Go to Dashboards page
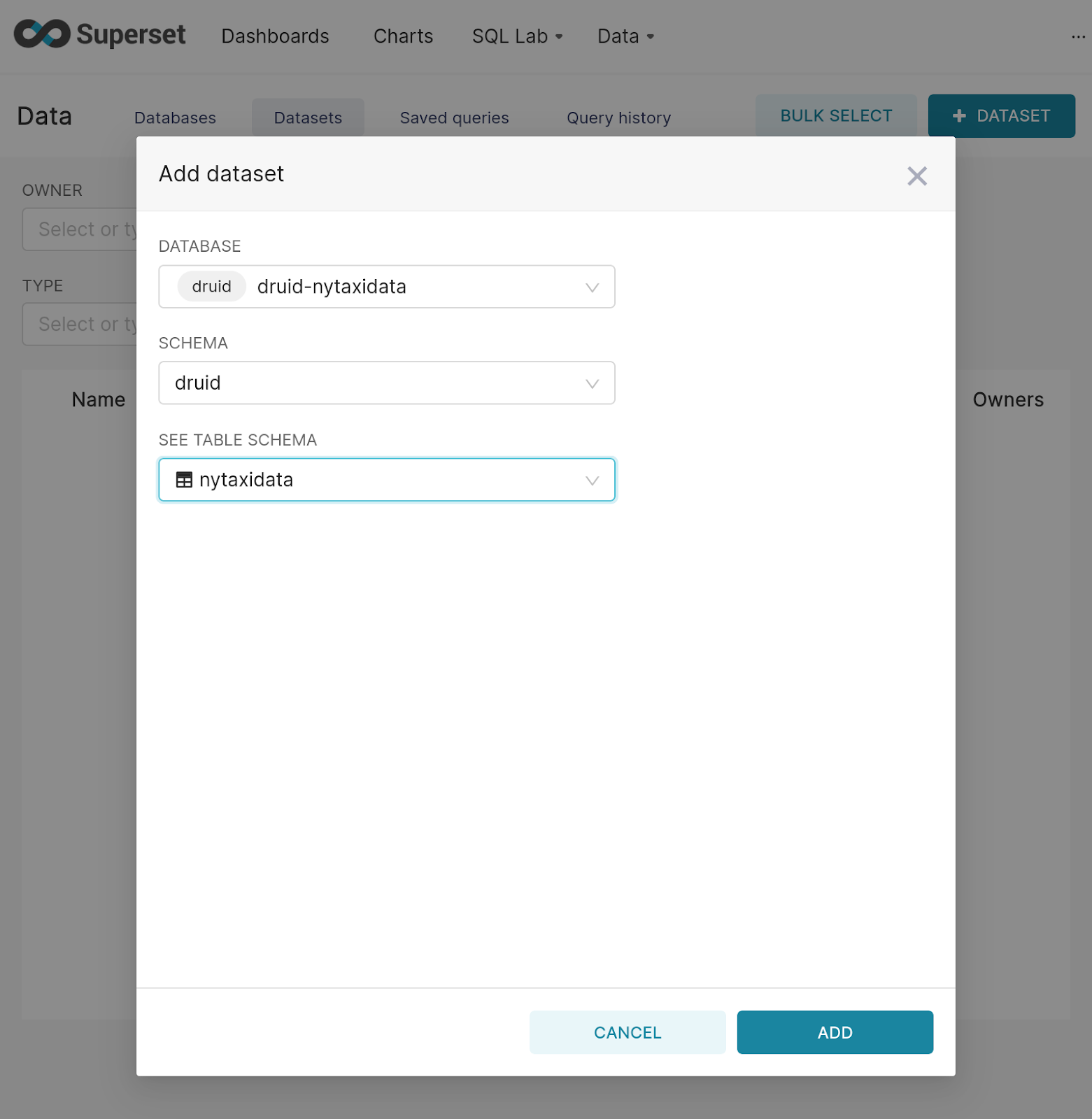 (x=275, y=36)
